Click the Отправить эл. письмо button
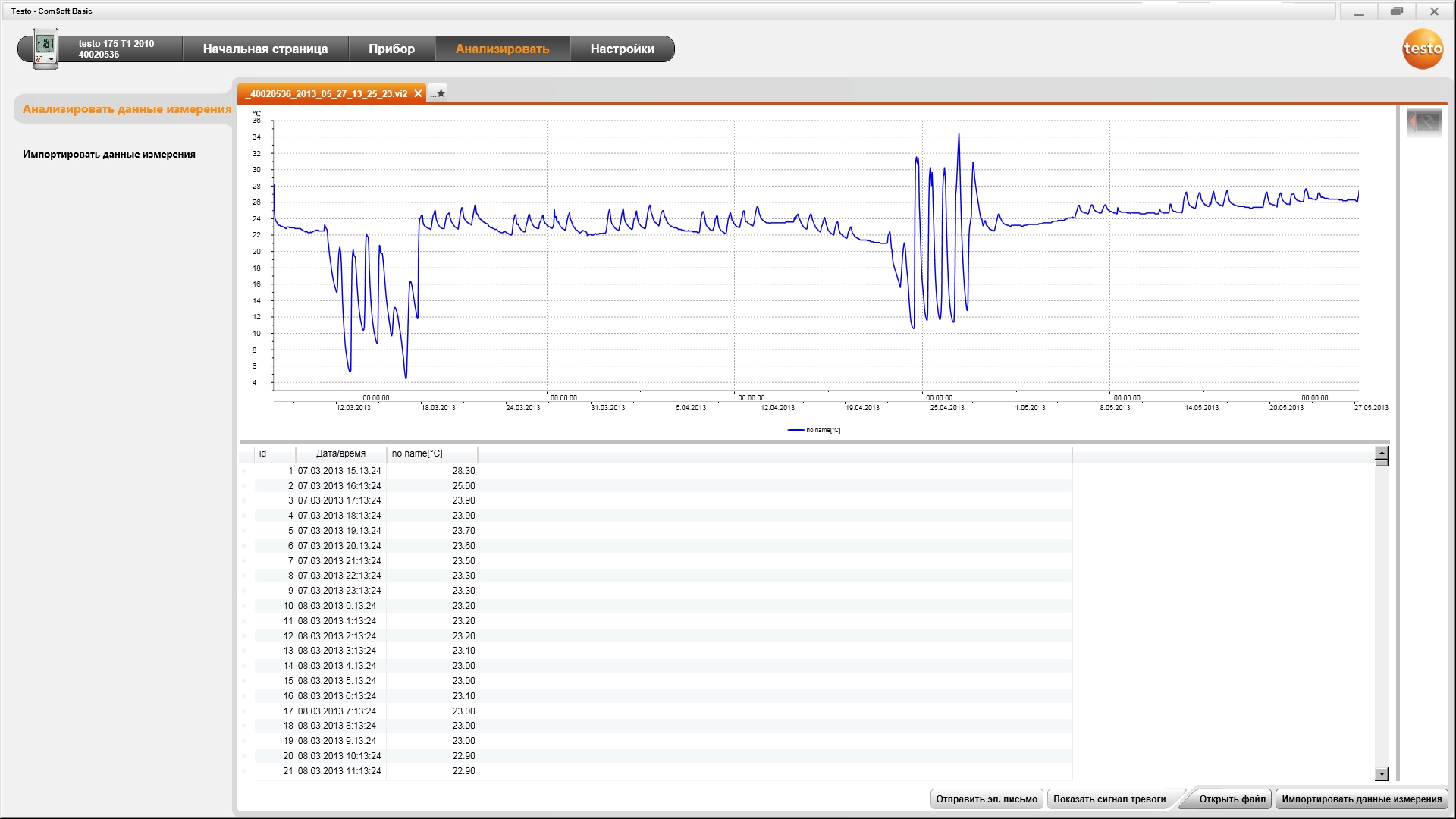Screen dimensions: 1456x819 pos(987,799)
